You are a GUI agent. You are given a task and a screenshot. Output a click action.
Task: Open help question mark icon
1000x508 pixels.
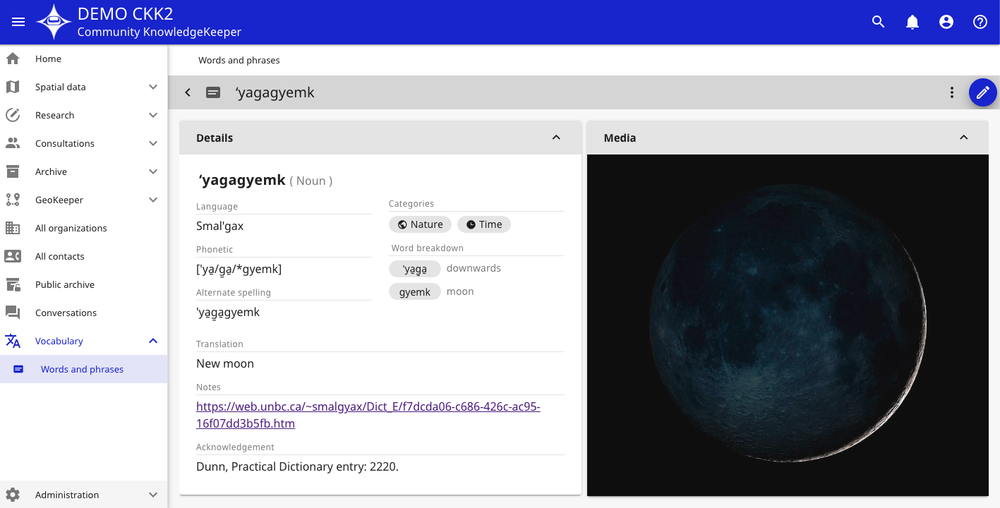(980, 22)
